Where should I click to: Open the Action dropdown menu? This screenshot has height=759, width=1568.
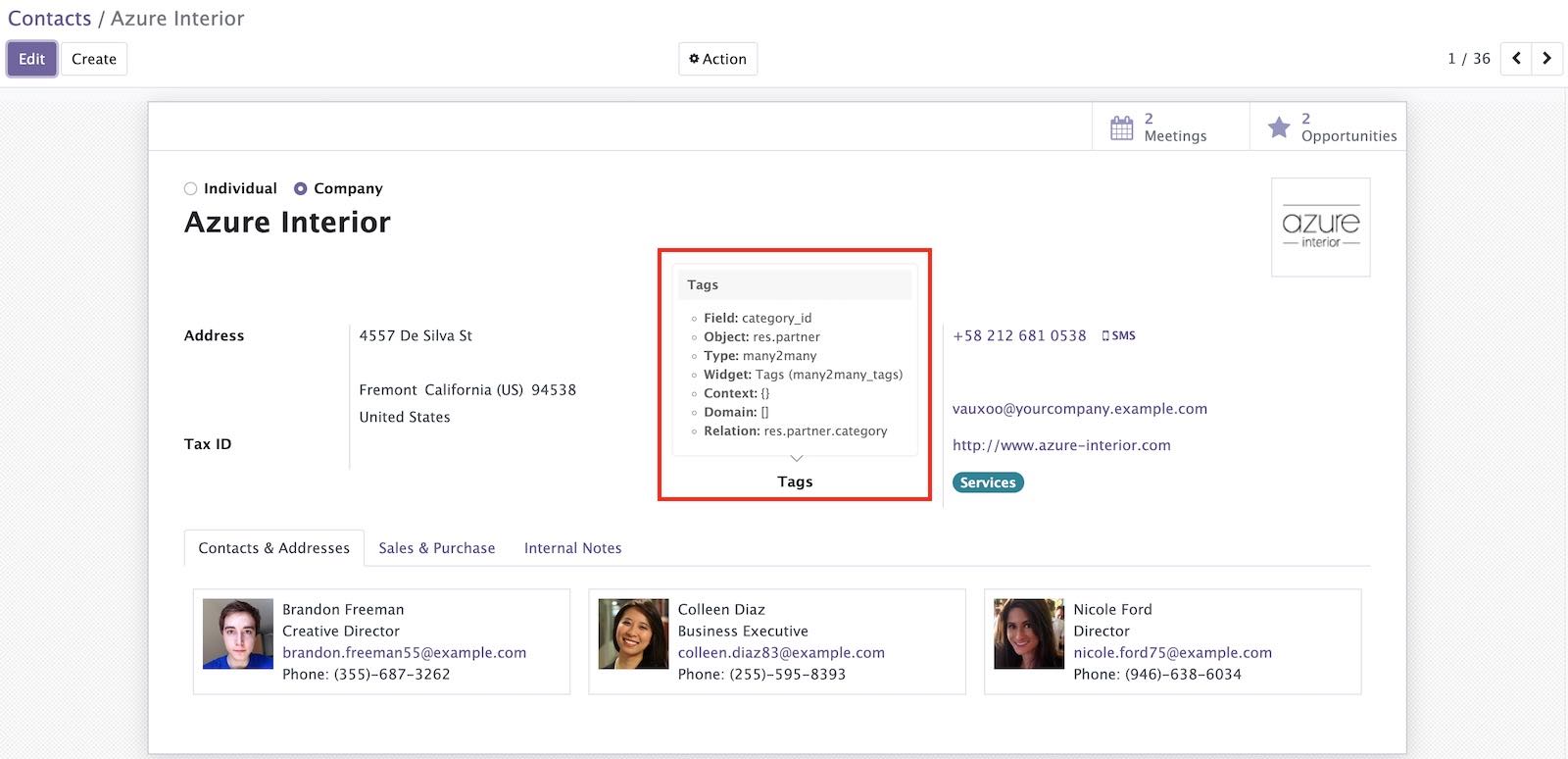point(717,59)
